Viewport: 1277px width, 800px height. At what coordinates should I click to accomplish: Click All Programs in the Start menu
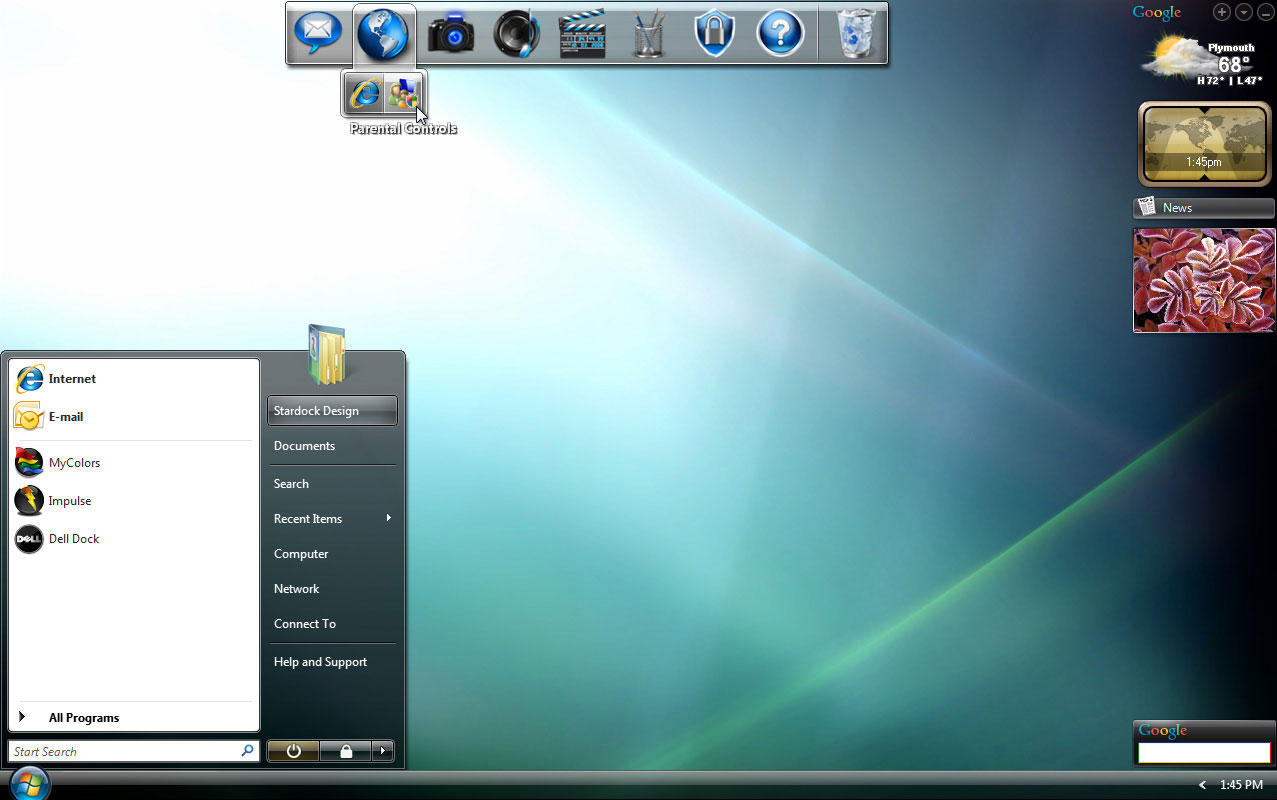tap(84, 717)
